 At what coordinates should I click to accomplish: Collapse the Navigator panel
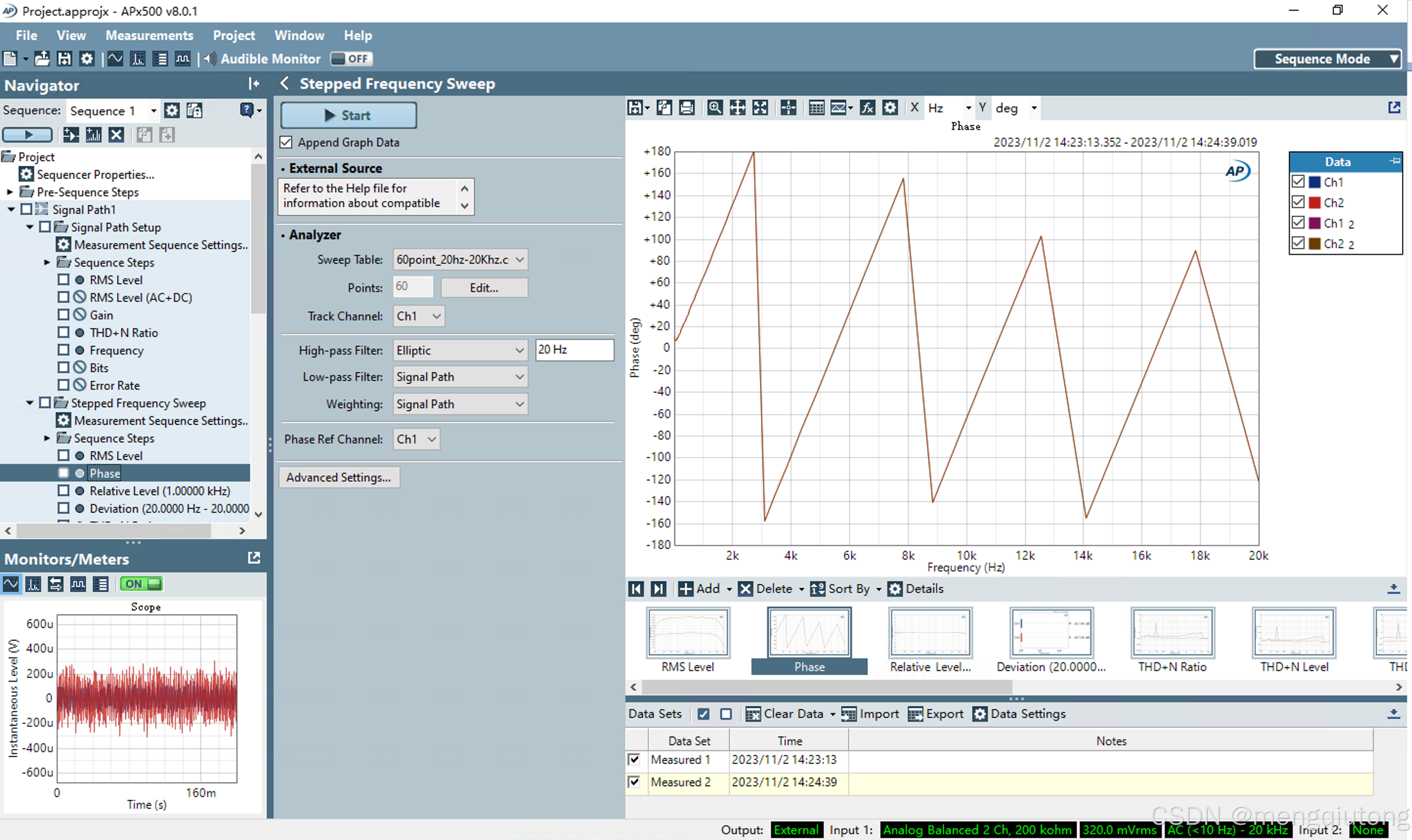coord(254,84)
